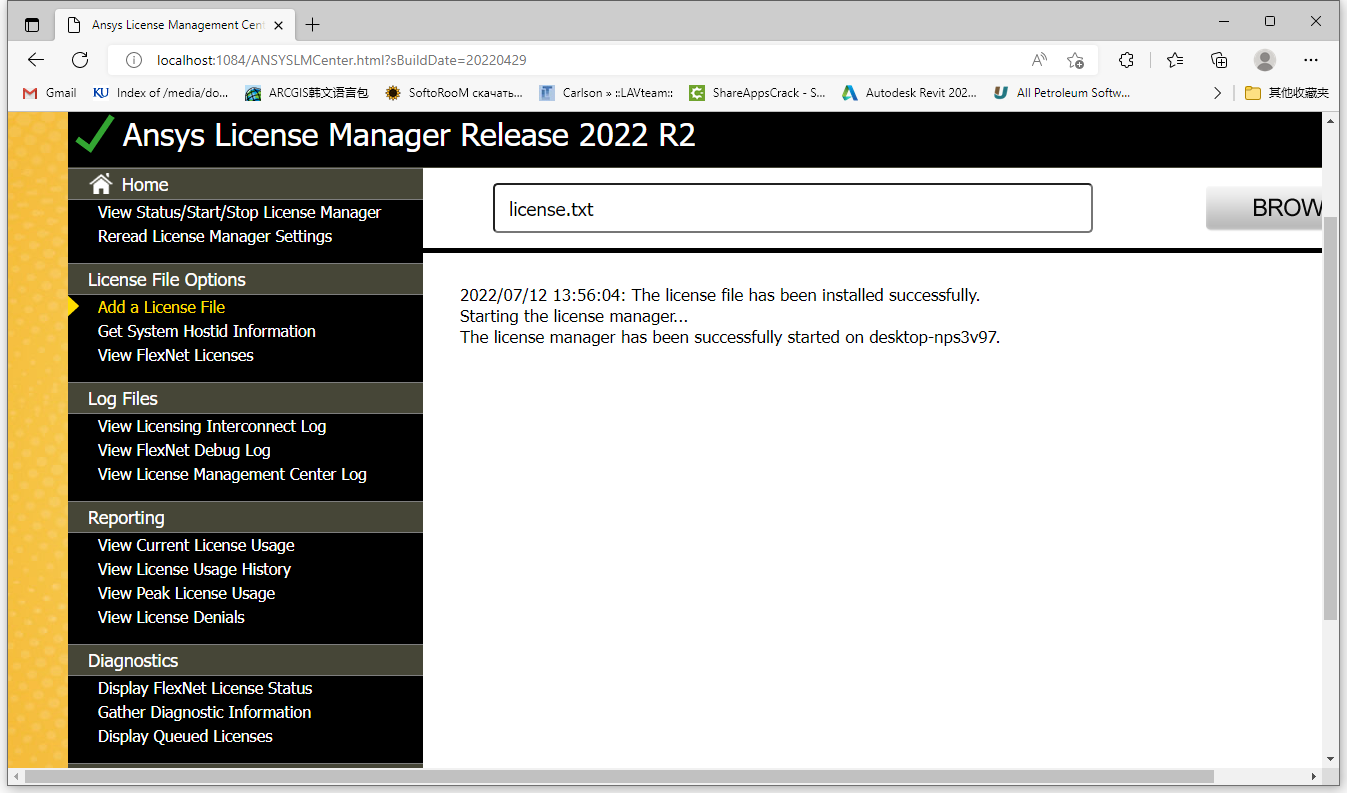Open Gmail bookmark
Viewport: 1347px width, 793px height.
pos(49,93)
